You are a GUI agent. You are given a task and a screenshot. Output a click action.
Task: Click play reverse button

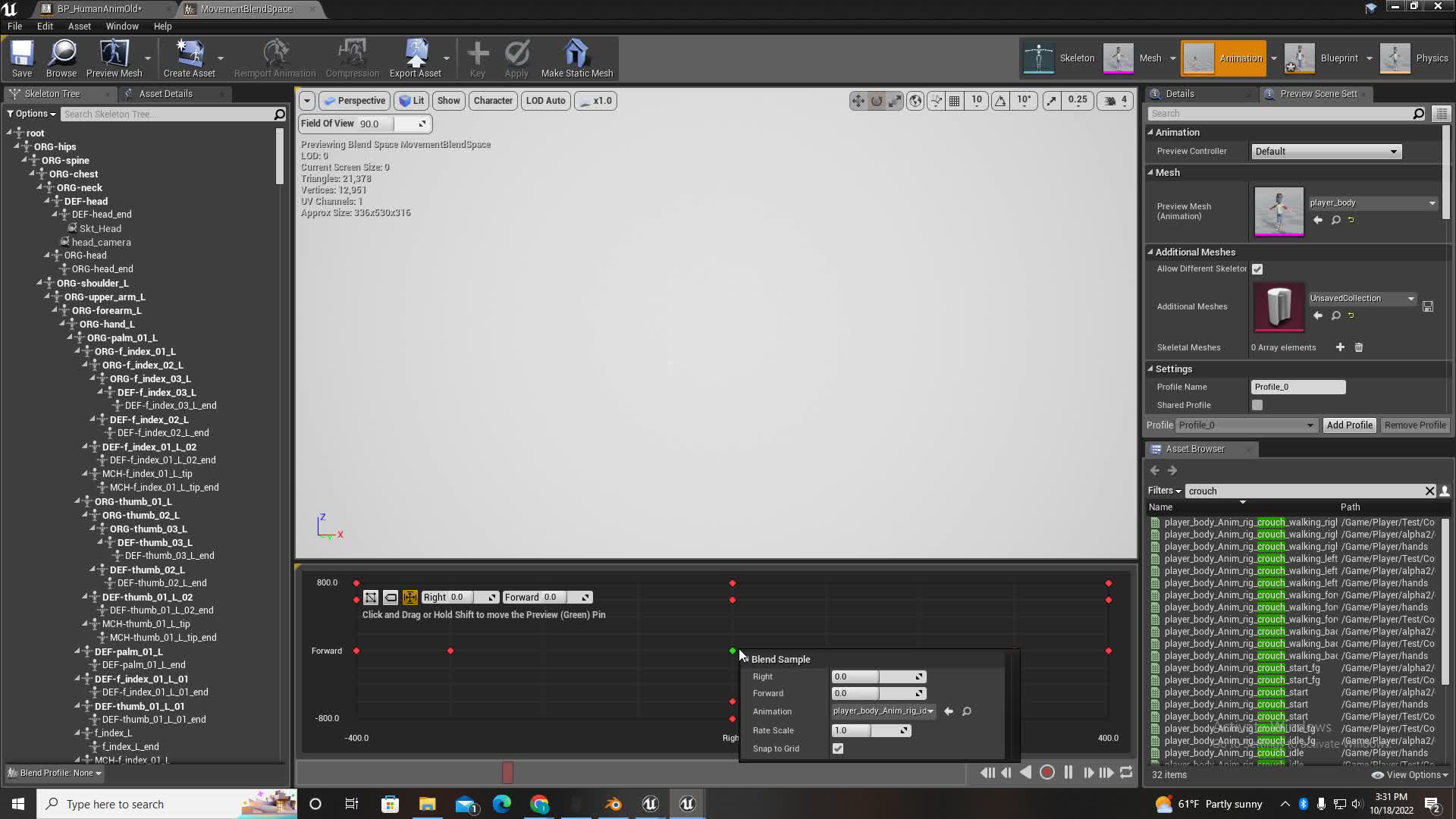[x=1026, y=773]
